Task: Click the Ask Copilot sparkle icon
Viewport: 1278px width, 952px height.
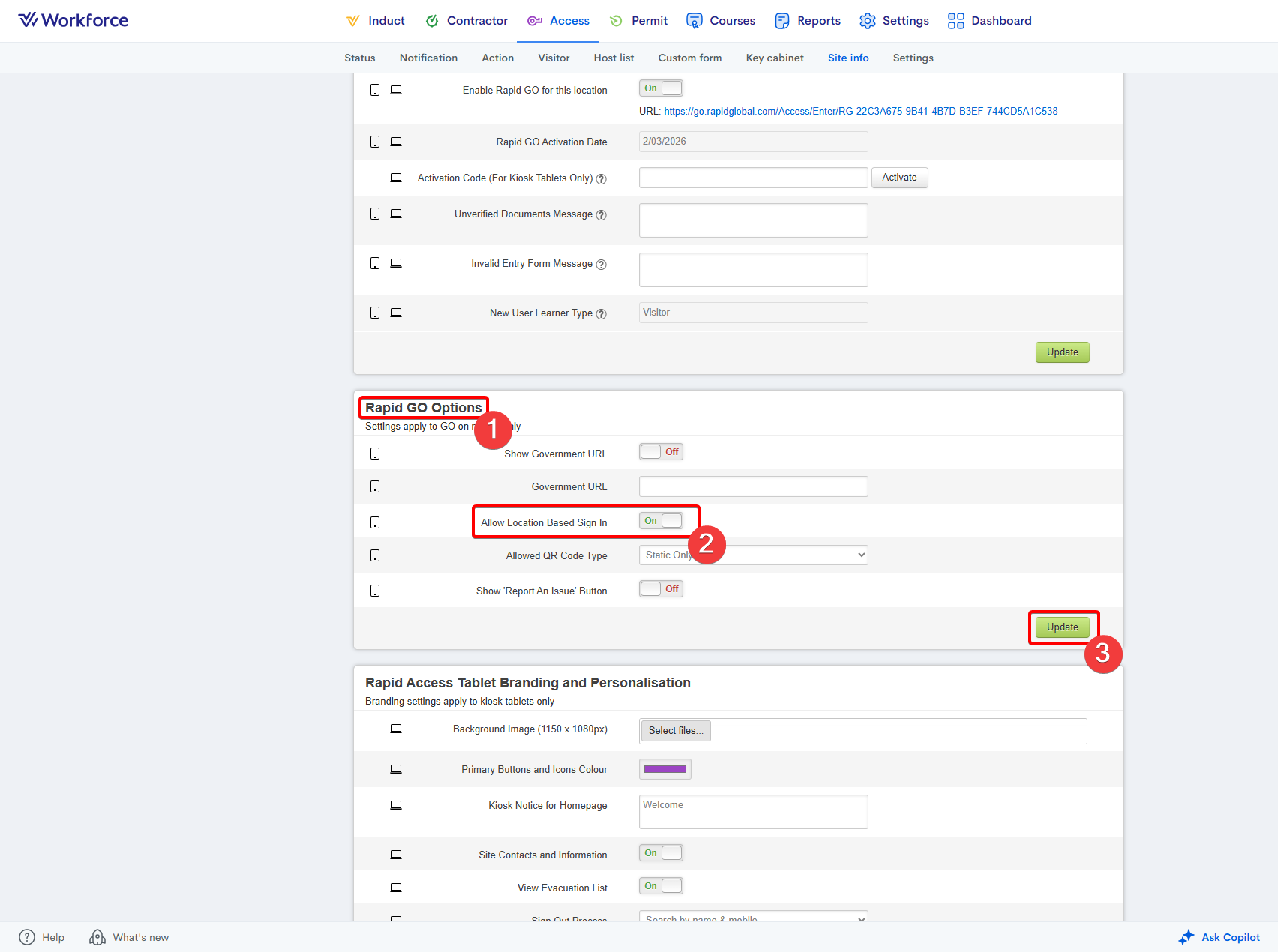Action: click(1186, 937)
